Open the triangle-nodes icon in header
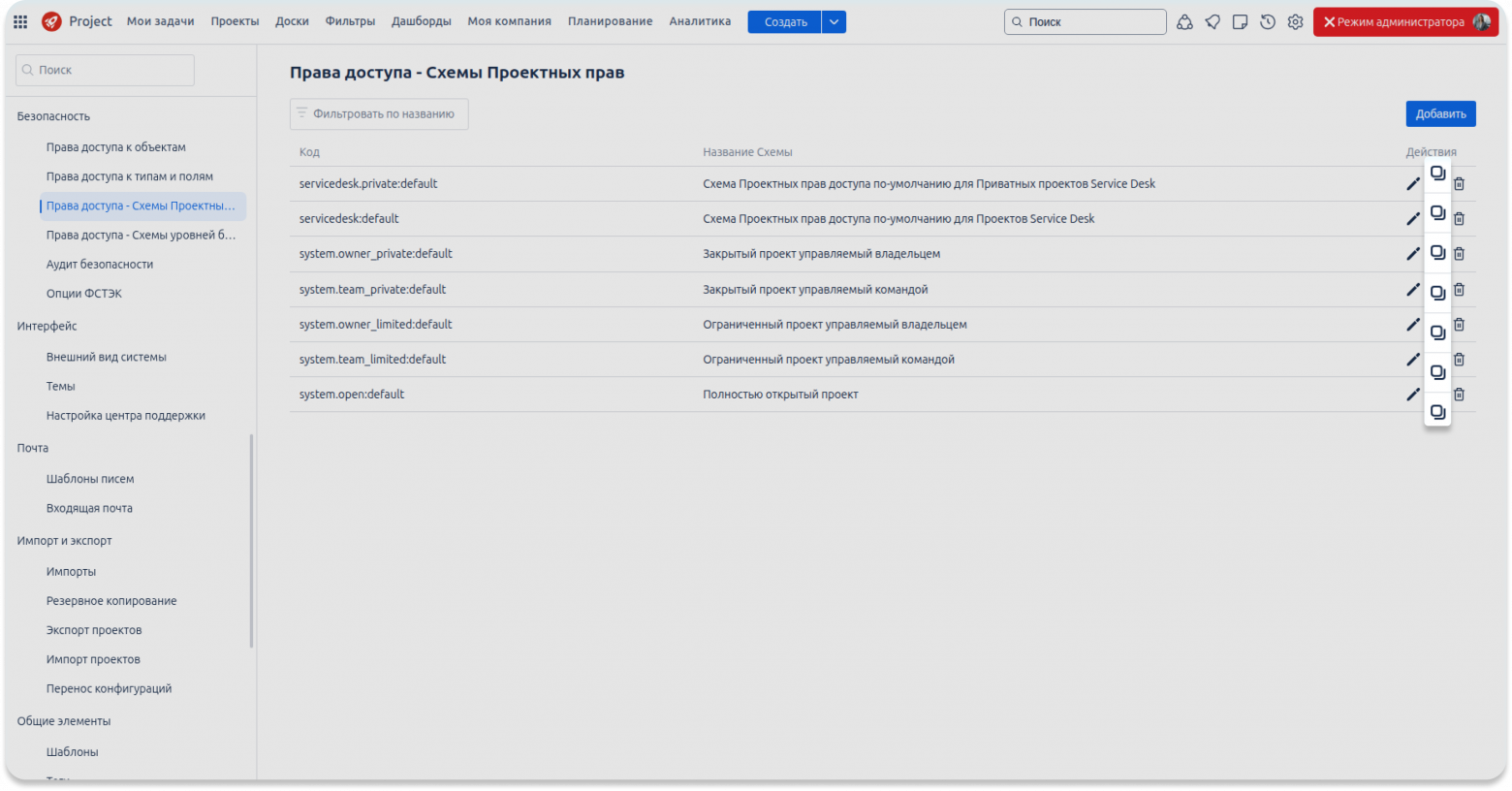Viewport: 1512px width, 791px height. [1184, 21]
